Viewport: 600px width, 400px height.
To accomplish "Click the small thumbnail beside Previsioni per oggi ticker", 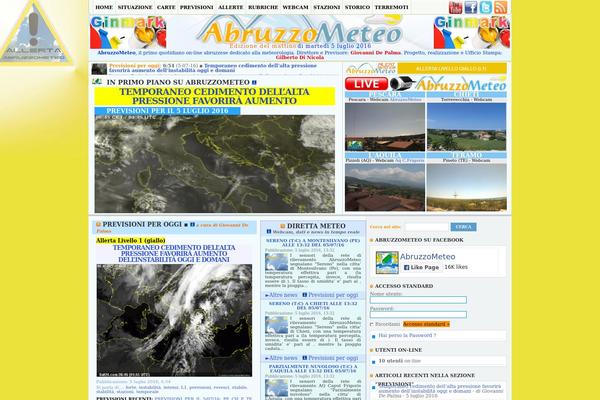I will 99,69.
